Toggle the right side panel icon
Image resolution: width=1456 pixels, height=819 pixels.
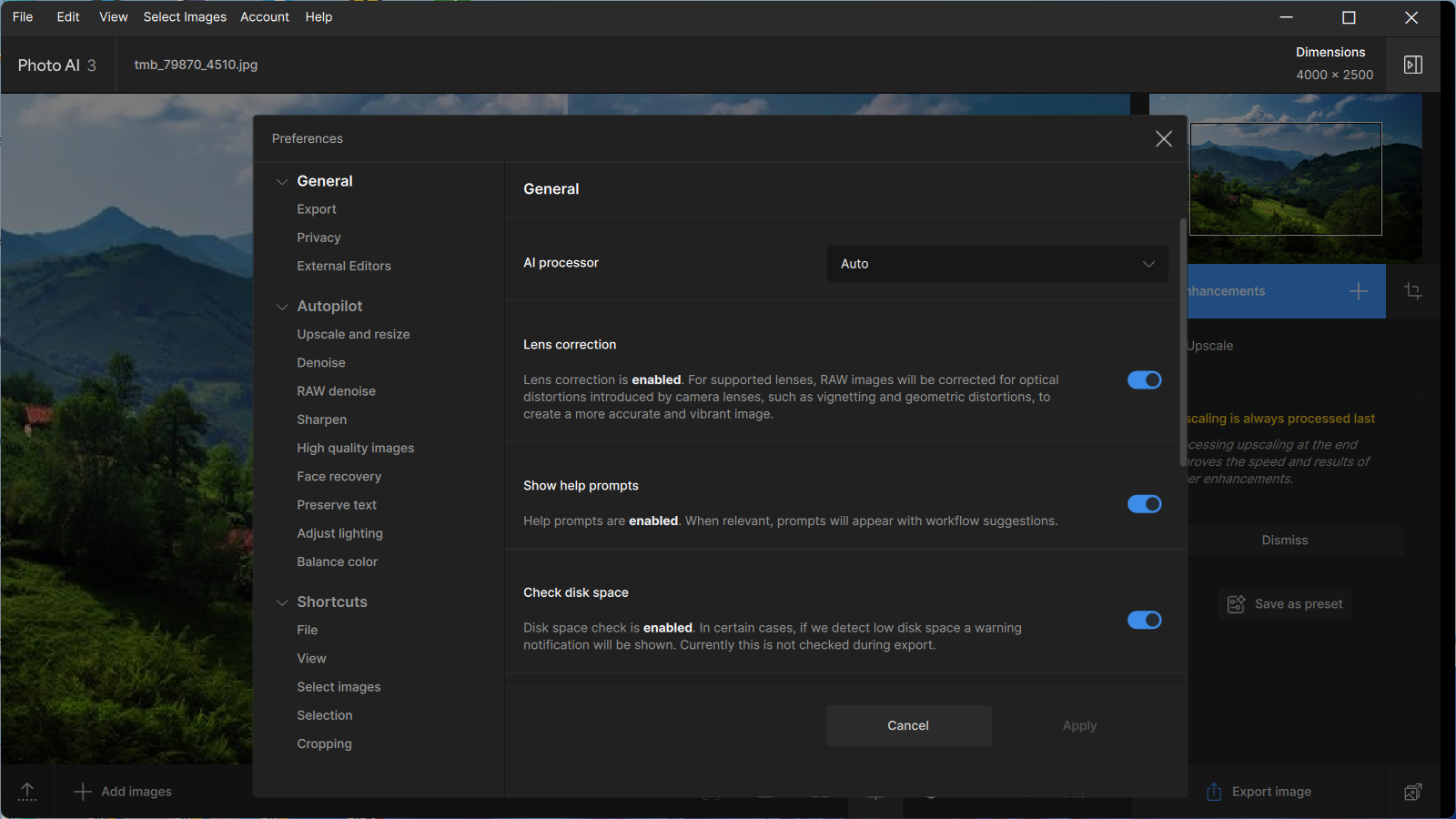tap(1412, 65)
